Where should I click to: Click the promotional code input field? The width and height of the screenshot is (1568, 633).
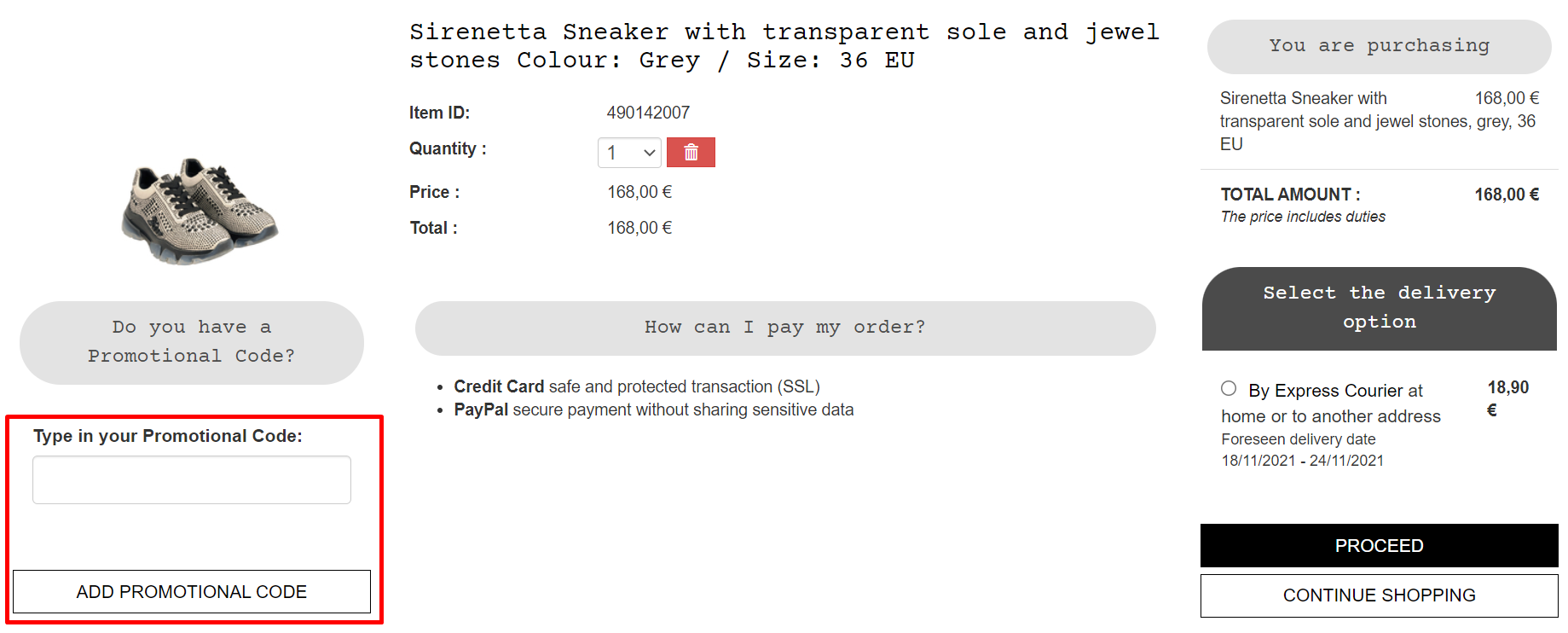click(191, 479)
